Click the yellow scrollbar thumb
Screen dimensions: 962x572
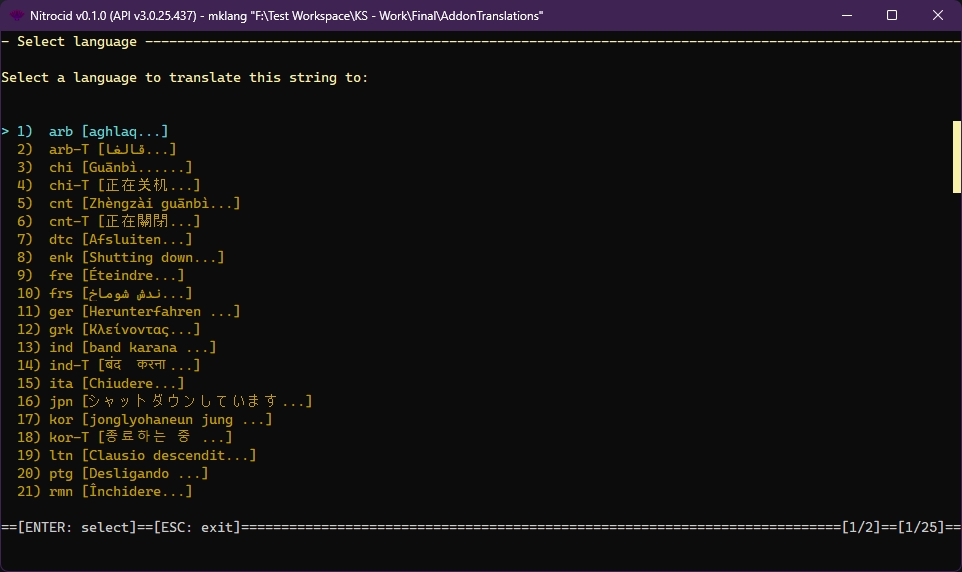coord(956,155)
